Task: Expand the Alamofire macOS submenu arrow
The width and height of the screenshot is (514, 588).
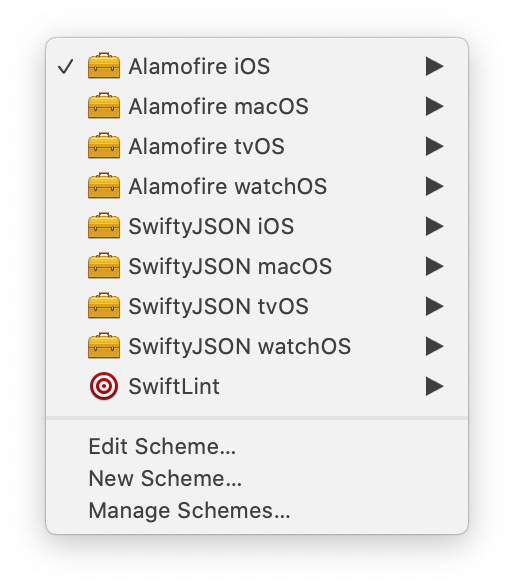Action: click(x=435, y=106)
